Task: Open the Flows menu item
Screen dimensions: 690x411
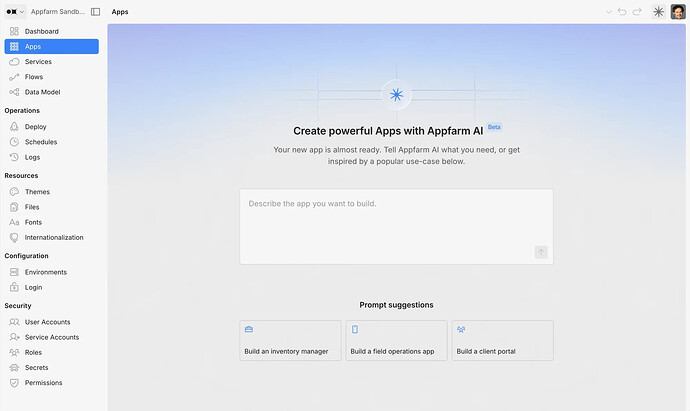Action: point(51,77)
